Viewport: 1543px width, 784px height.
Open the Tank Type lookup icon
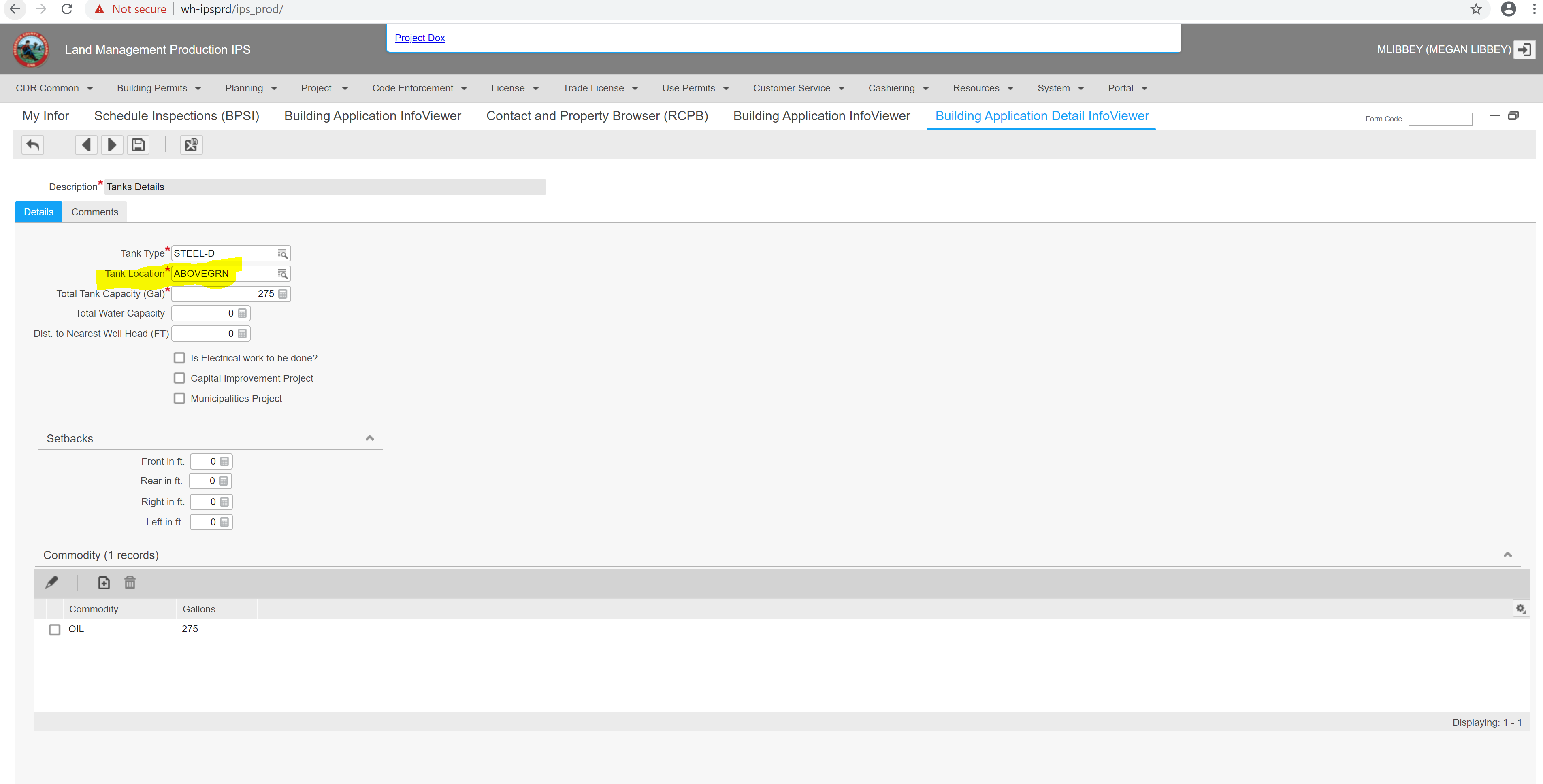pyautogui.click(x=282, y=254)
